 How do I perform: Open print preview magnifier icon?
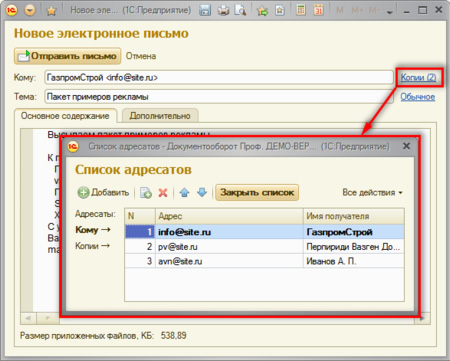point(240,11)
